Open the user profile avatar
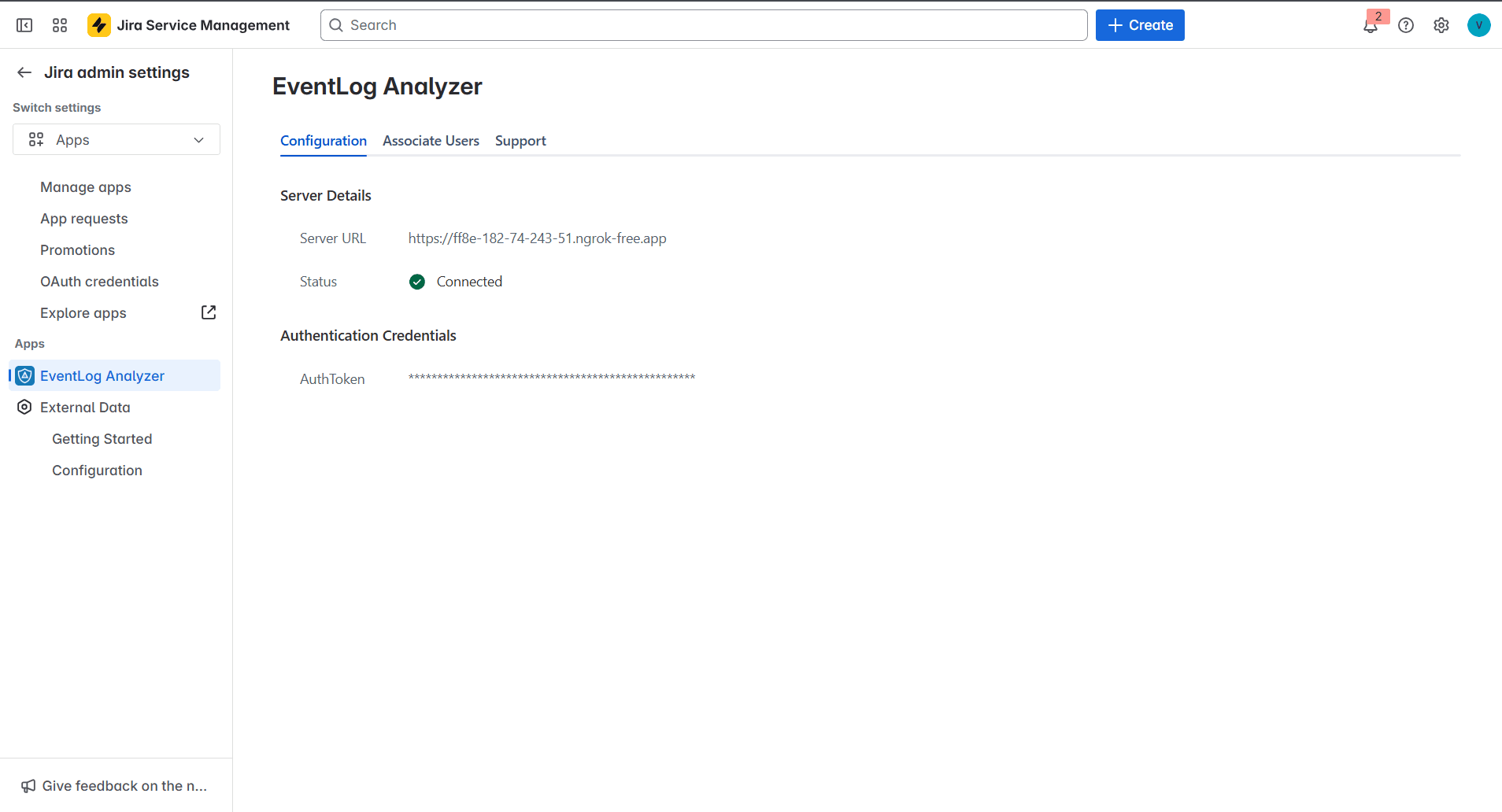1502x812 pixels. [1479, 25]
